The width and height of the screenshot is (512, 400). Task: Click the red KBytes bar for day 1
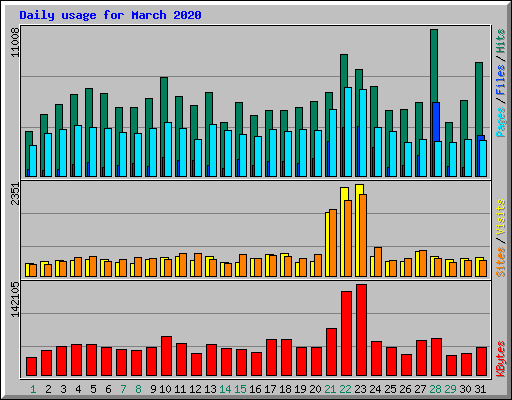click(31, 367)
